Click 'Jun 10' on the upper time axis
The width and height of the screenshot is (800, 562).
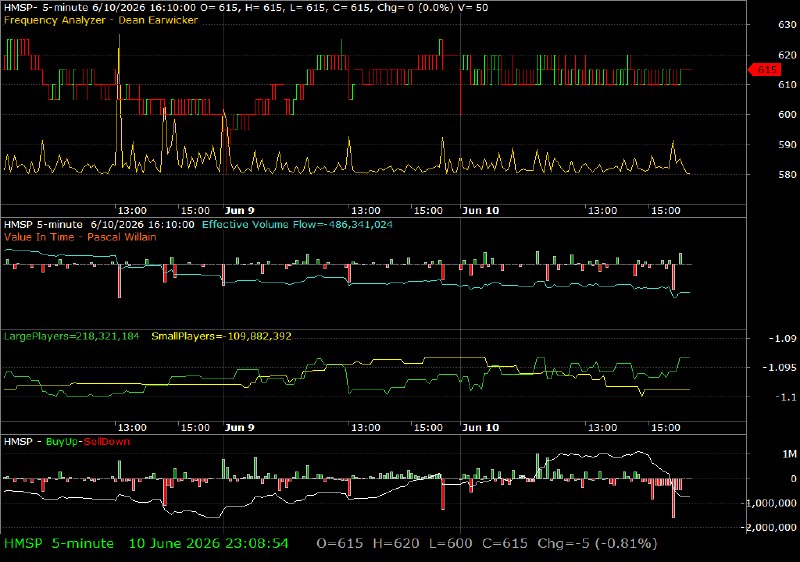tap(481, 211)
